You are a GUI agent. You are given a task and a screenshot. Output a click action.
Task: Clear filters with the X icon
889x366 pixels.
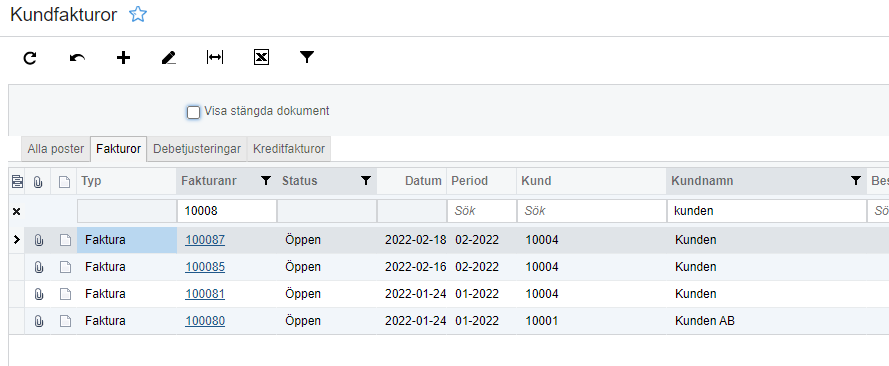coord(16,211)
